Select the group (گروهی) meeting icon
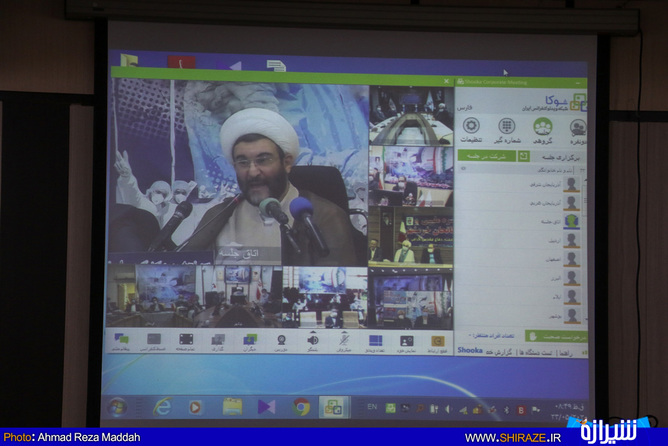Screen dimensions: 668x446 point(543,127)
